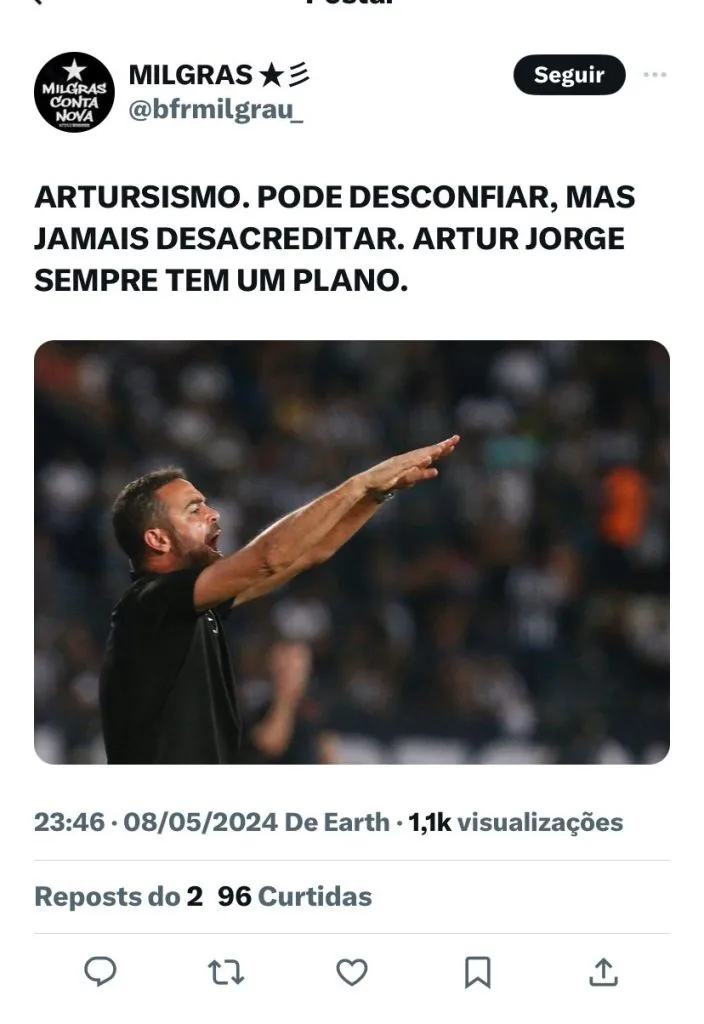Tap the De Earth location label
The width and height of the screenshot is (704, 1024).
pos(337,822)
